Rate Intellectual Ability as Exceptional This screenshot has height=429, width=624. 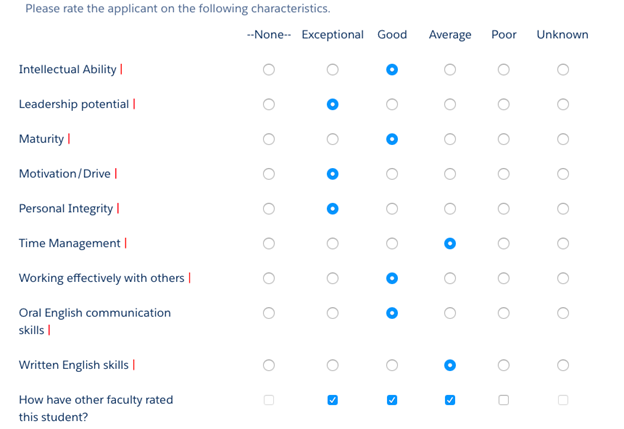[x=333, y=70]
